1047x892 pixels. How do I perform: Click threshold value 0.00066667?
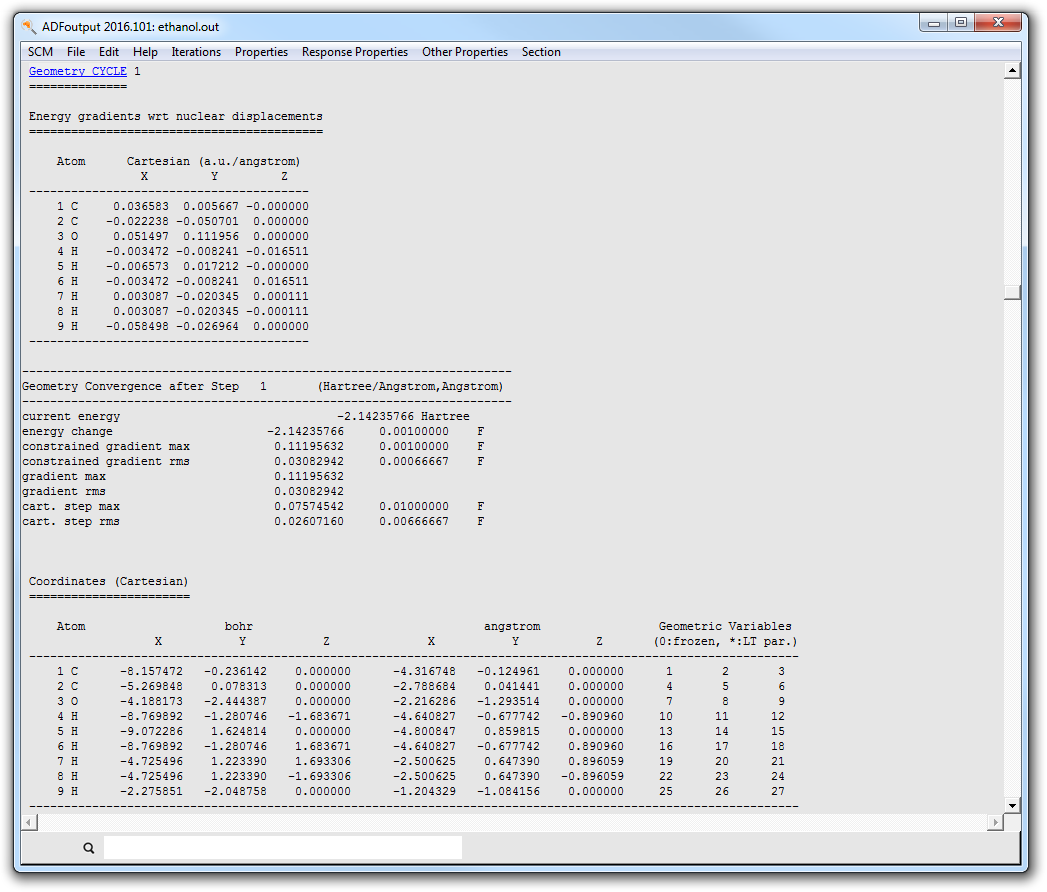click(x=414, y=462)
